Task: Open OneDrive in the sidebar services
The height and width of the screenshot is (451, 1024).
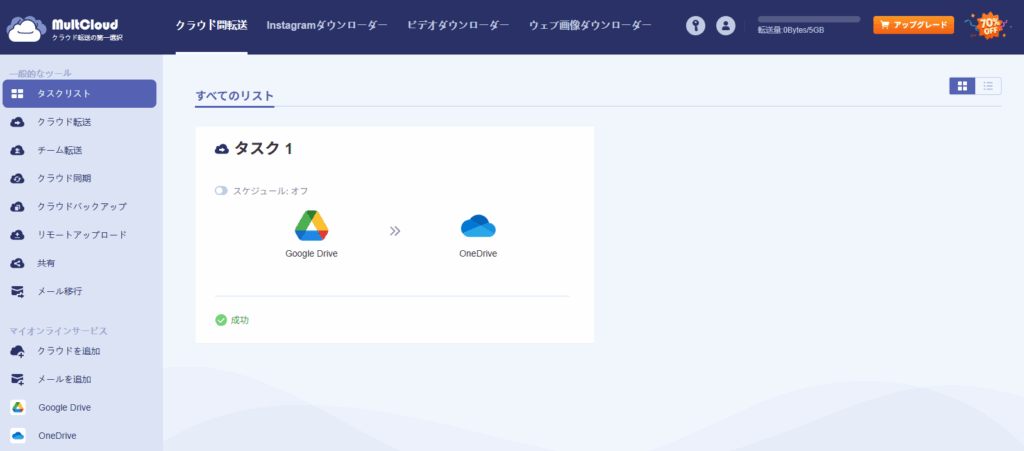Action: click(58, 435)
